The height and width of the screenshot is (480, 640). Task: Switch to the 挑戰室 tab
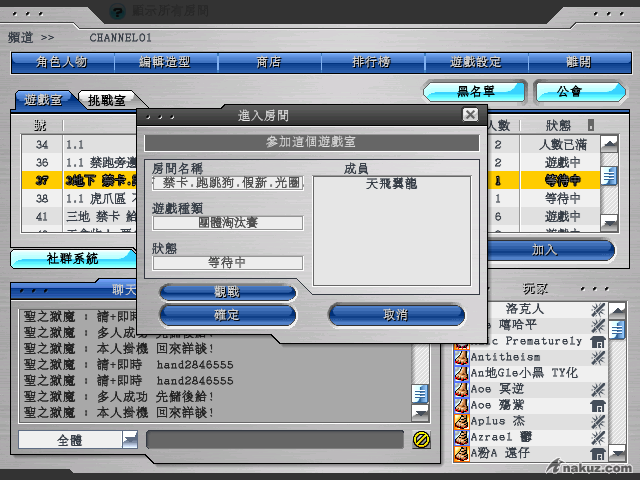107,101
